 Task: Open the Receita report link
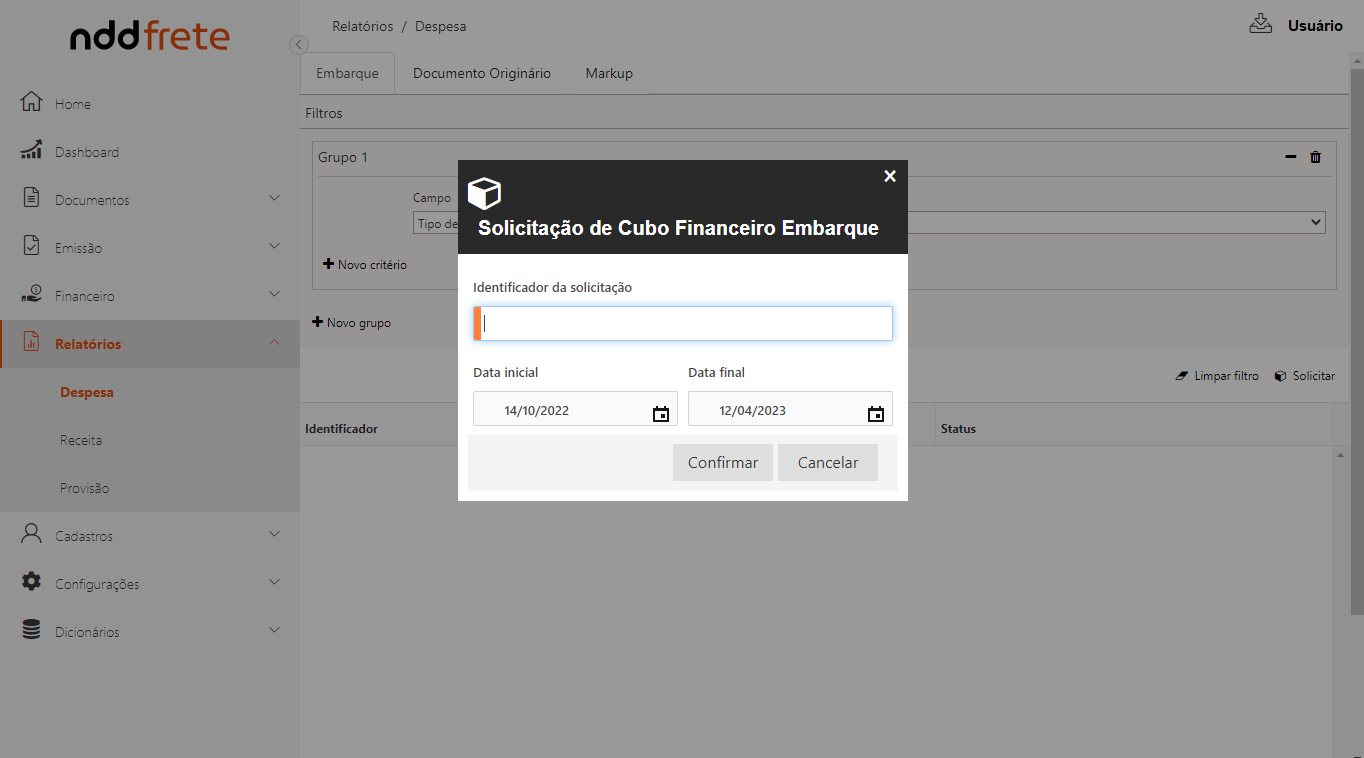(81, 440)
